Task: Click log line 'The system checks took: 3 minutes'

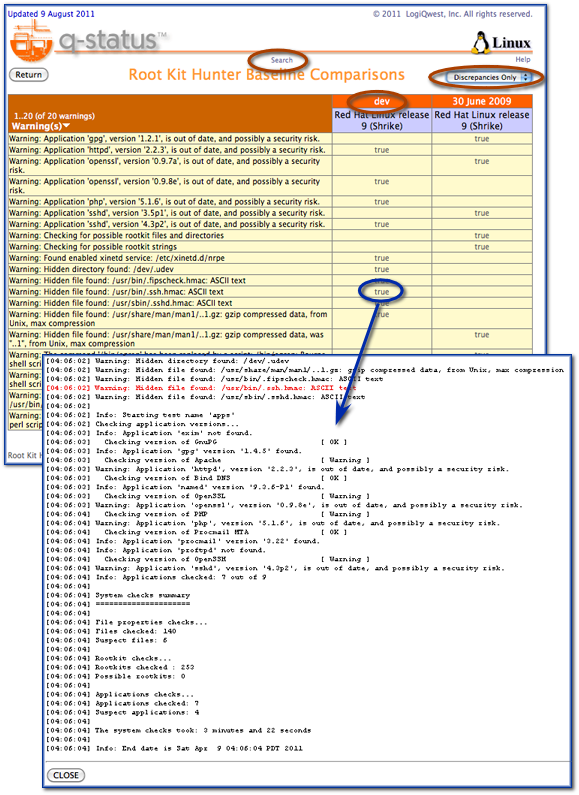Action: 178,731
